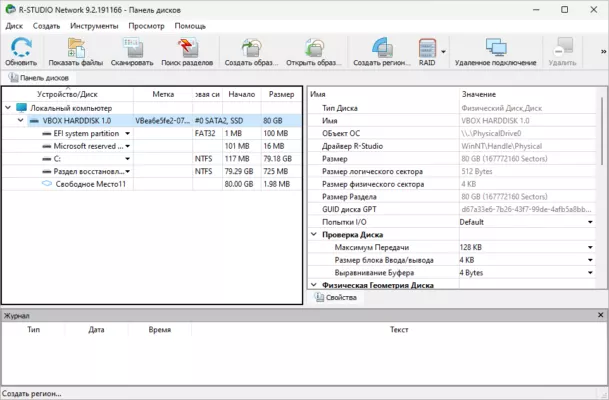Switch to Панель дисков tab
This screenshot has width=609, height=400.
point(39,78)
